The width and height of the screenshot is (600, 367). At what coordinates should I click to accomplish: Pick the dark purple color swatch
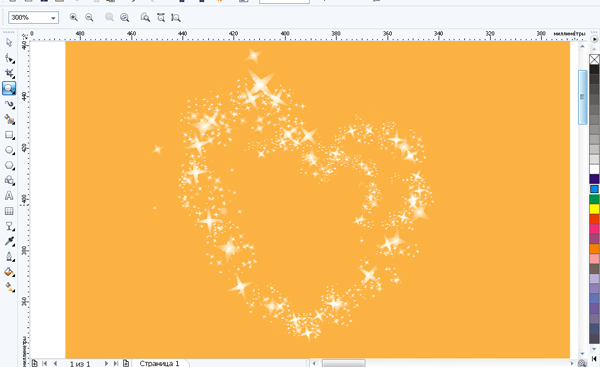[594, 179]
